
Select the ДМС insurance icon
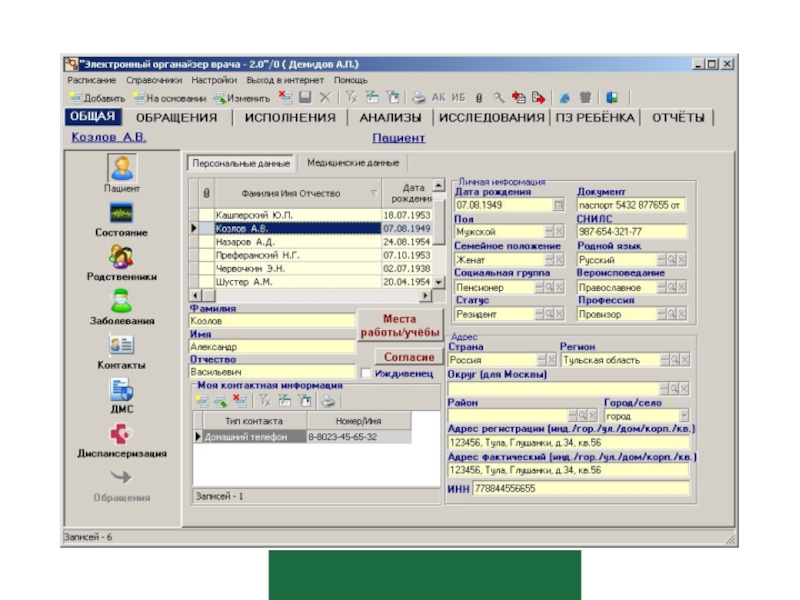(x=121, y=390)
